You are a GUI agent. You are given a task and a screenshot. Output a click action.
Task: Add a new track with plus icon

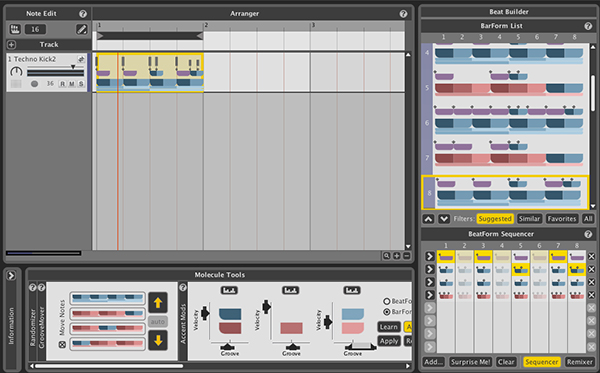click(x=11, y=44)
